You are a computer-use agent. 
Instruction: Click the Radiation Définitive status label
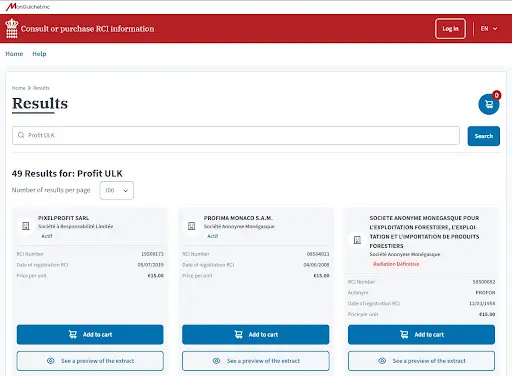tap(396, 264)
